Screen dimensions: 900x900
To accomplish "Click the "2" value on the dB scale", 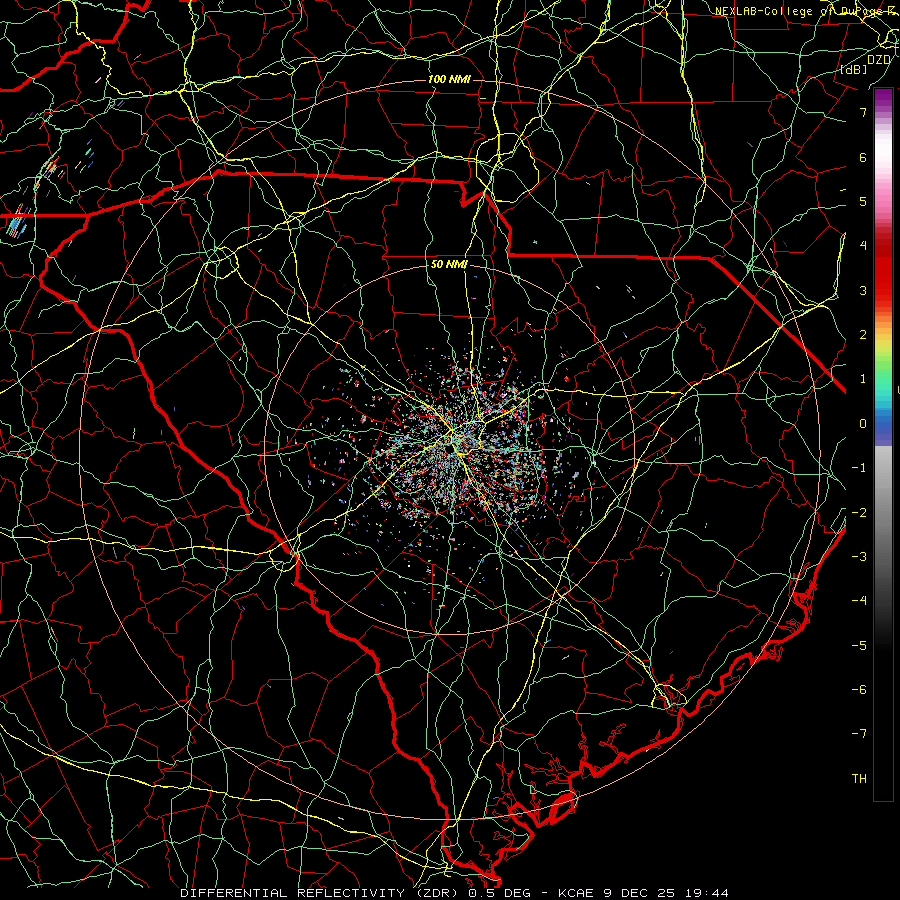I will tap(863, 335).
